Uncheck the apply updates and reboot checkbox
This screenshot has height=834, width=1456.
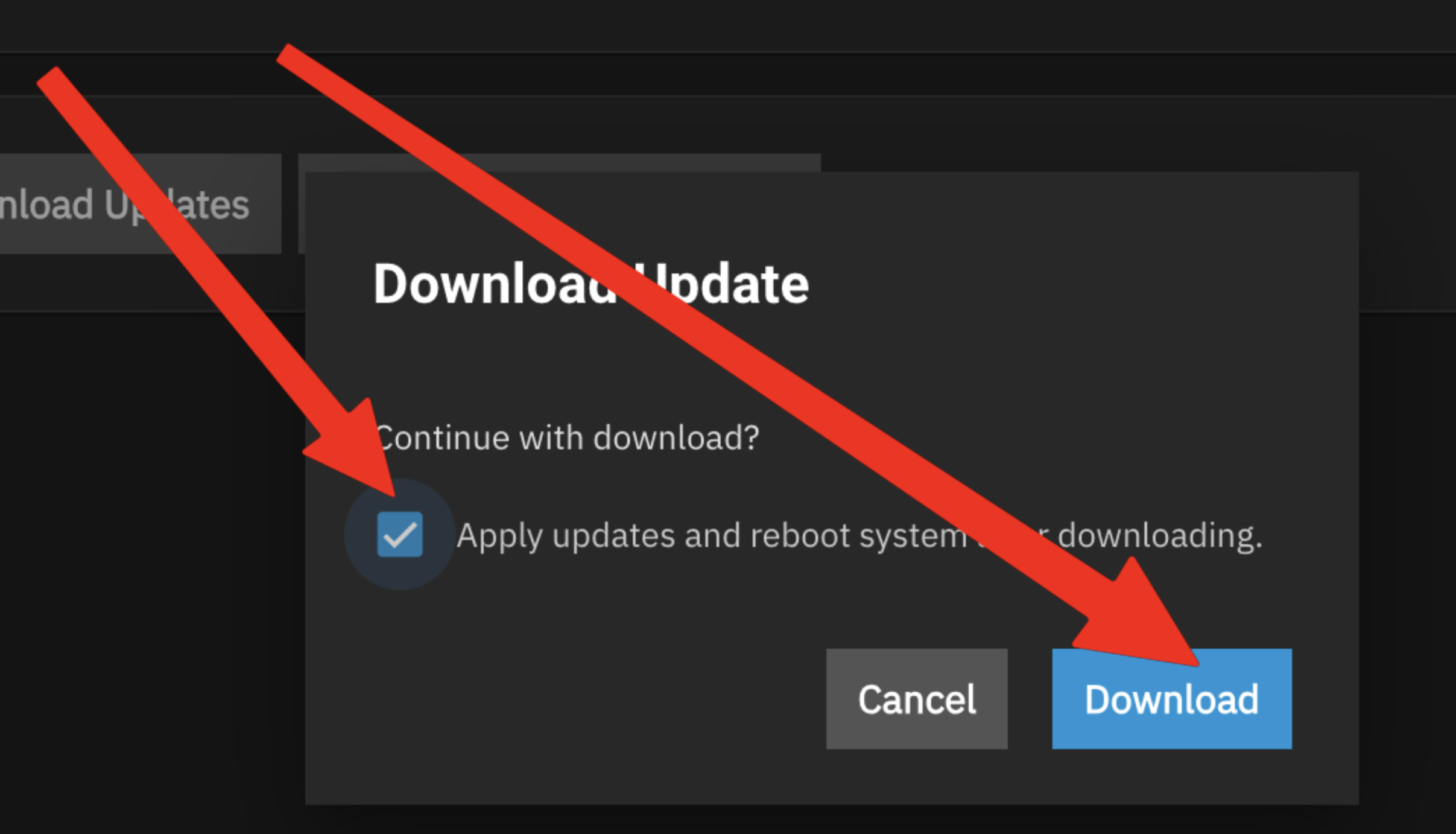pyautogui.click(x=400, y=534)
